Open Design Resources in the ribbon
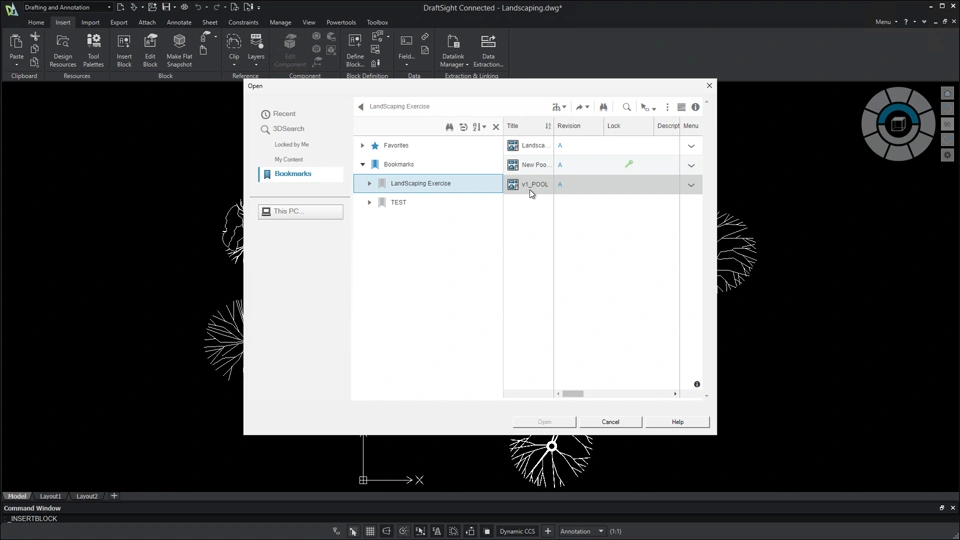The height and width of the screenshot is (540, 960). pyautogui.click(x=62, y=49)
